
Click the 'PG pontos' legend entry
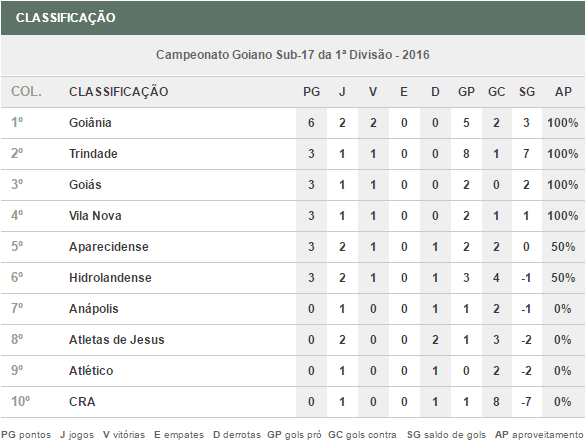point(26,435)
